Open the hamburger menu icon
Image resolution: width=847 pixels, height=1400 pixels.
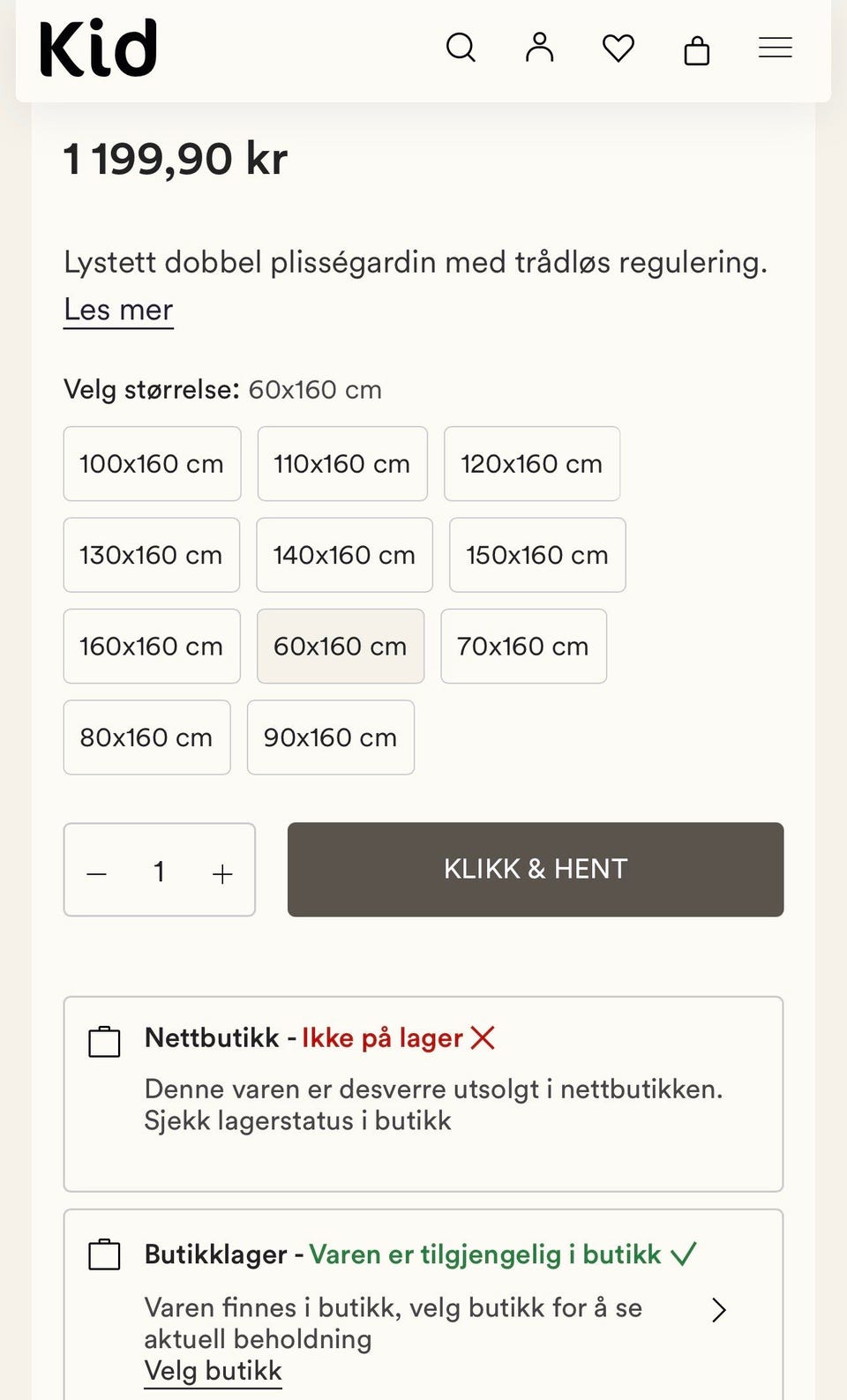[776, 48]
